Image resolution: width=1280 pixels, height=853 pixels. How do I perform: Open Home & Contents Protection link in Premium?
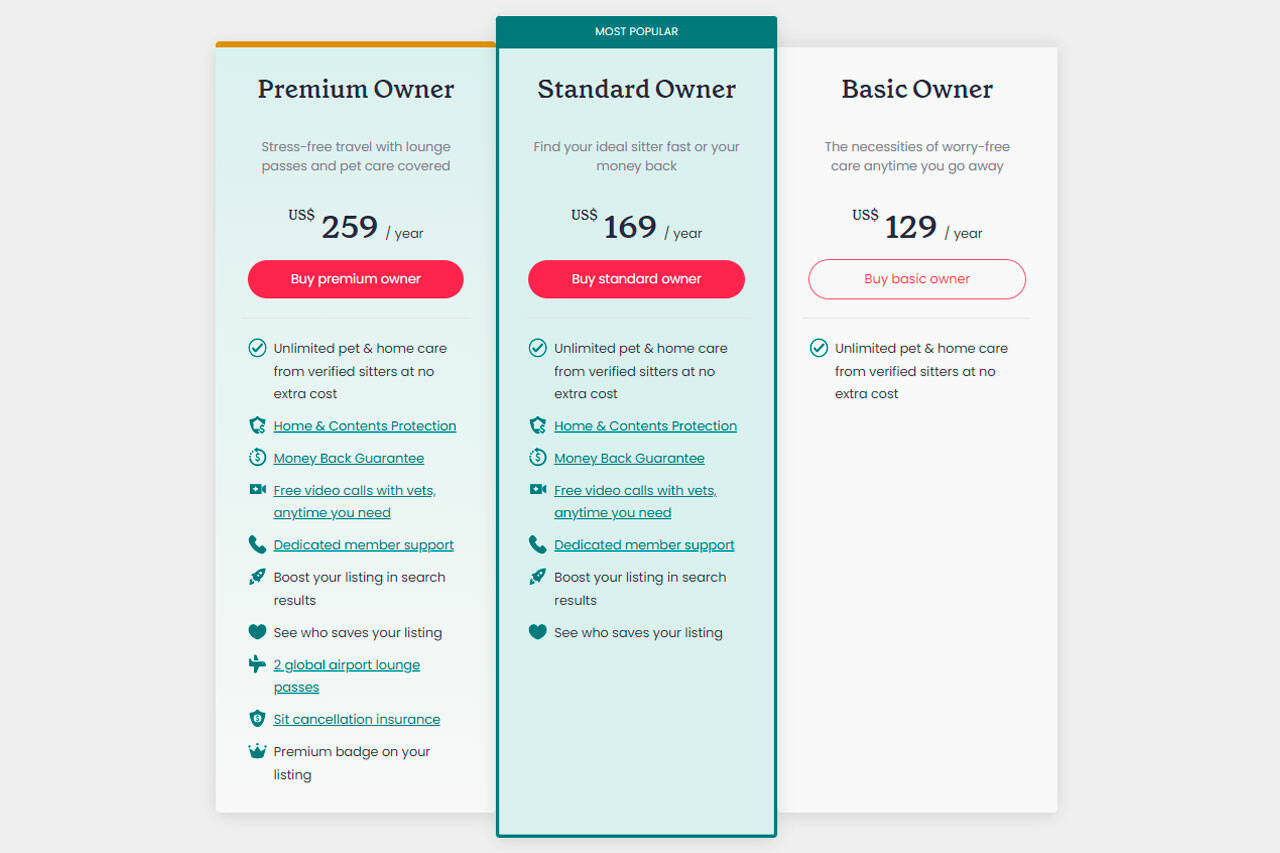364,426
